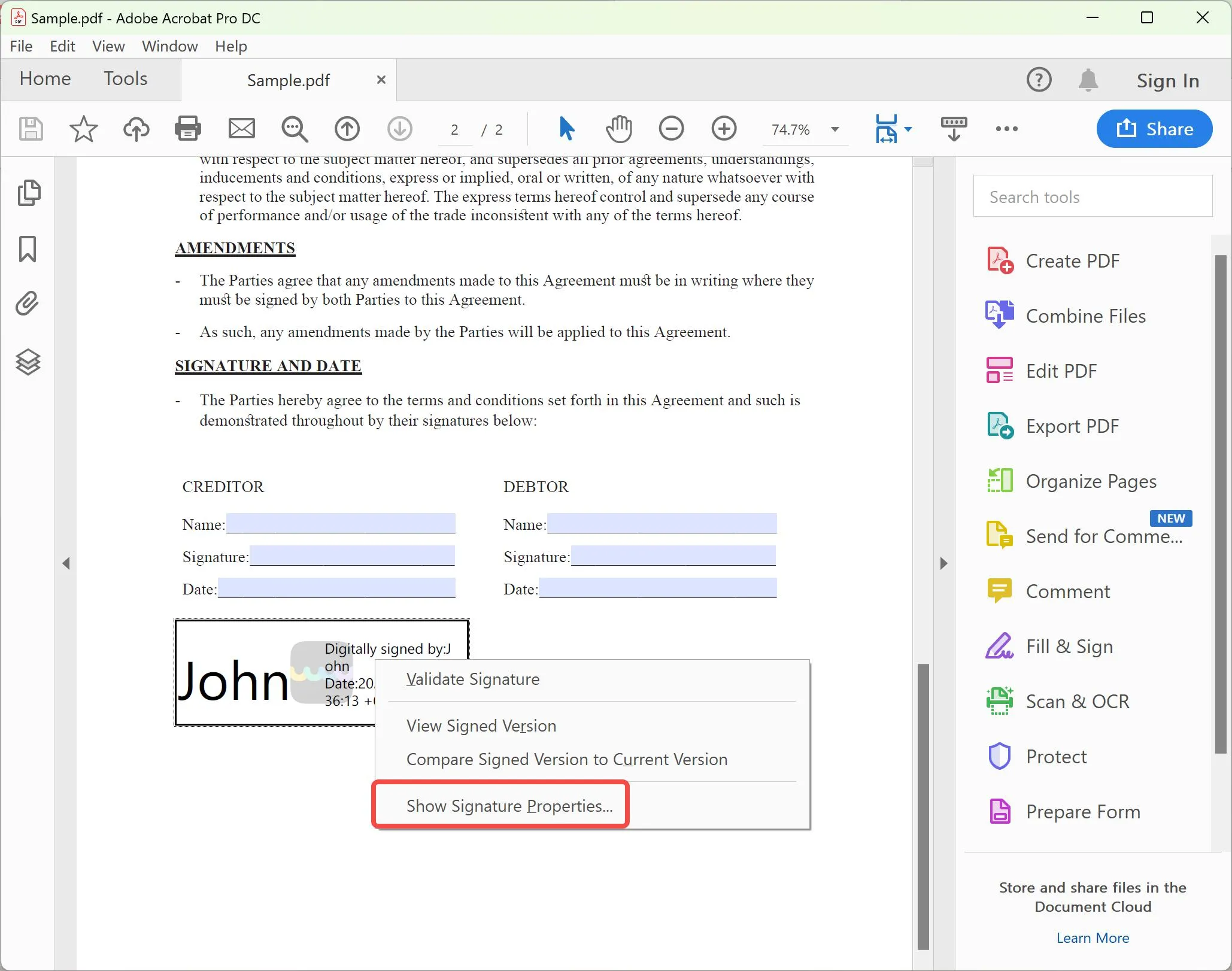Toggle the Comment panel visibility
The width and height of the screenshot is (1232, 971).
(x=1068, y=590)
